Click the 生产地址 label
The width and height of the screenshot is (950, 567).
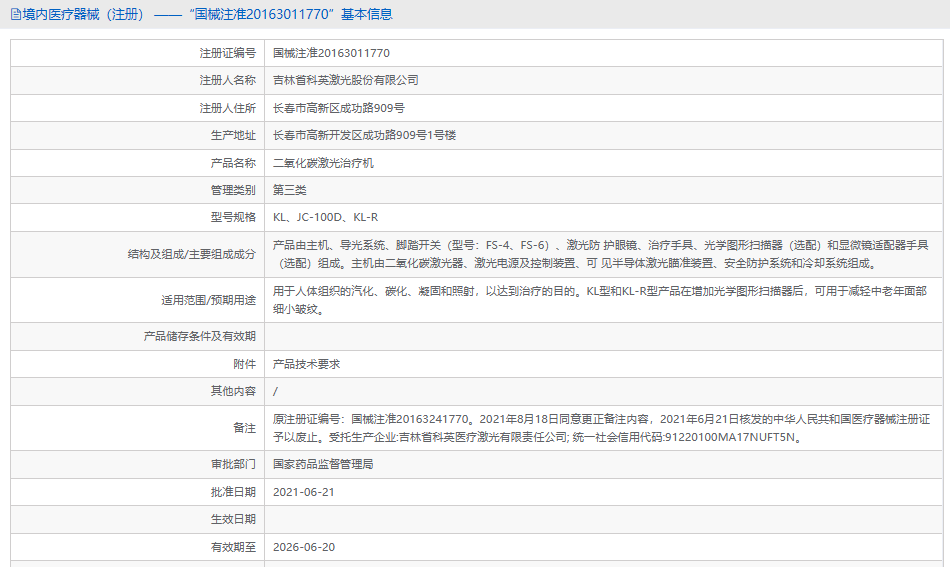(233, 135)
